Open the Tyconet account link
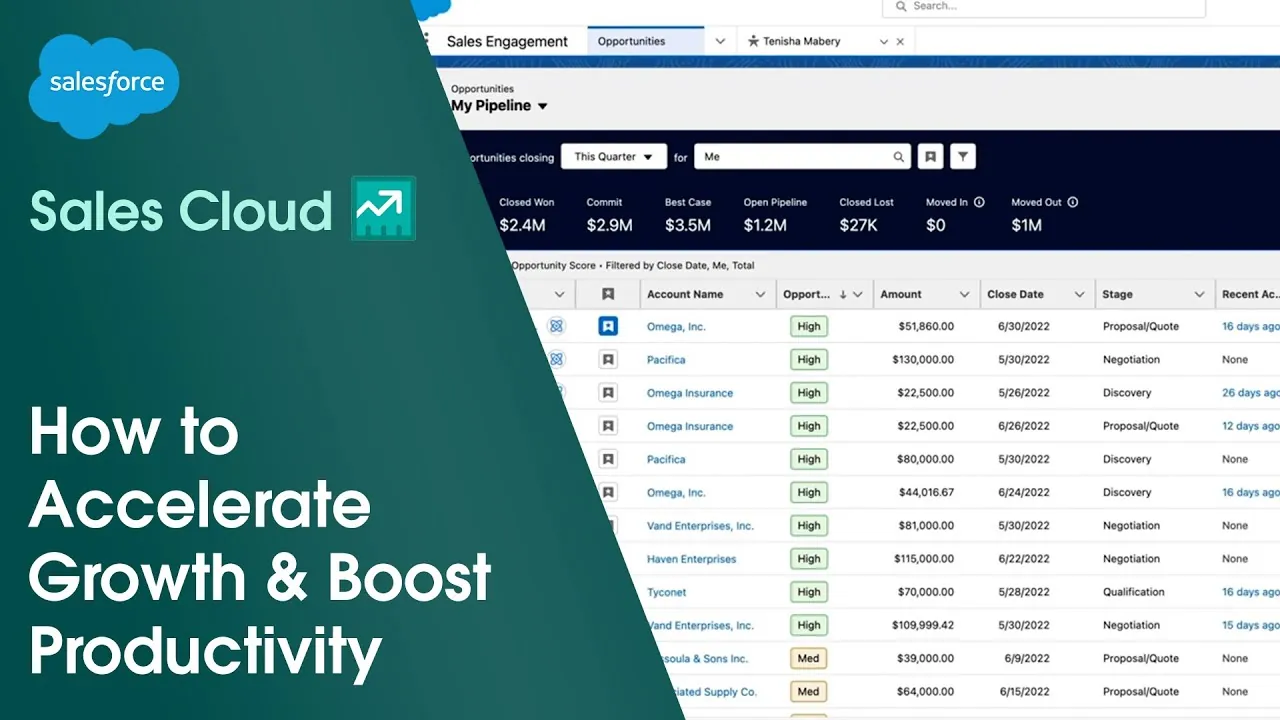 click(x=666, y=592)
